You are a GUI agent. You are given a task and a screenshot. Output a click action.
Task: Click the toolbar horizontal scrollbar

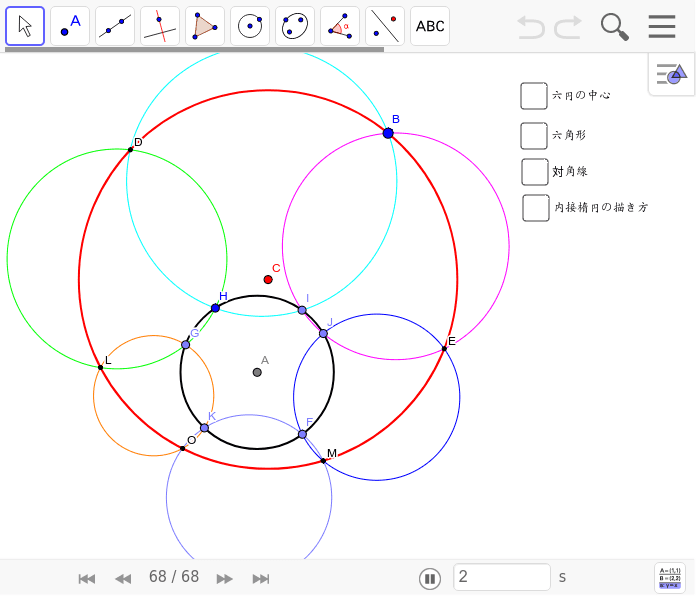(x=194, y=50)
